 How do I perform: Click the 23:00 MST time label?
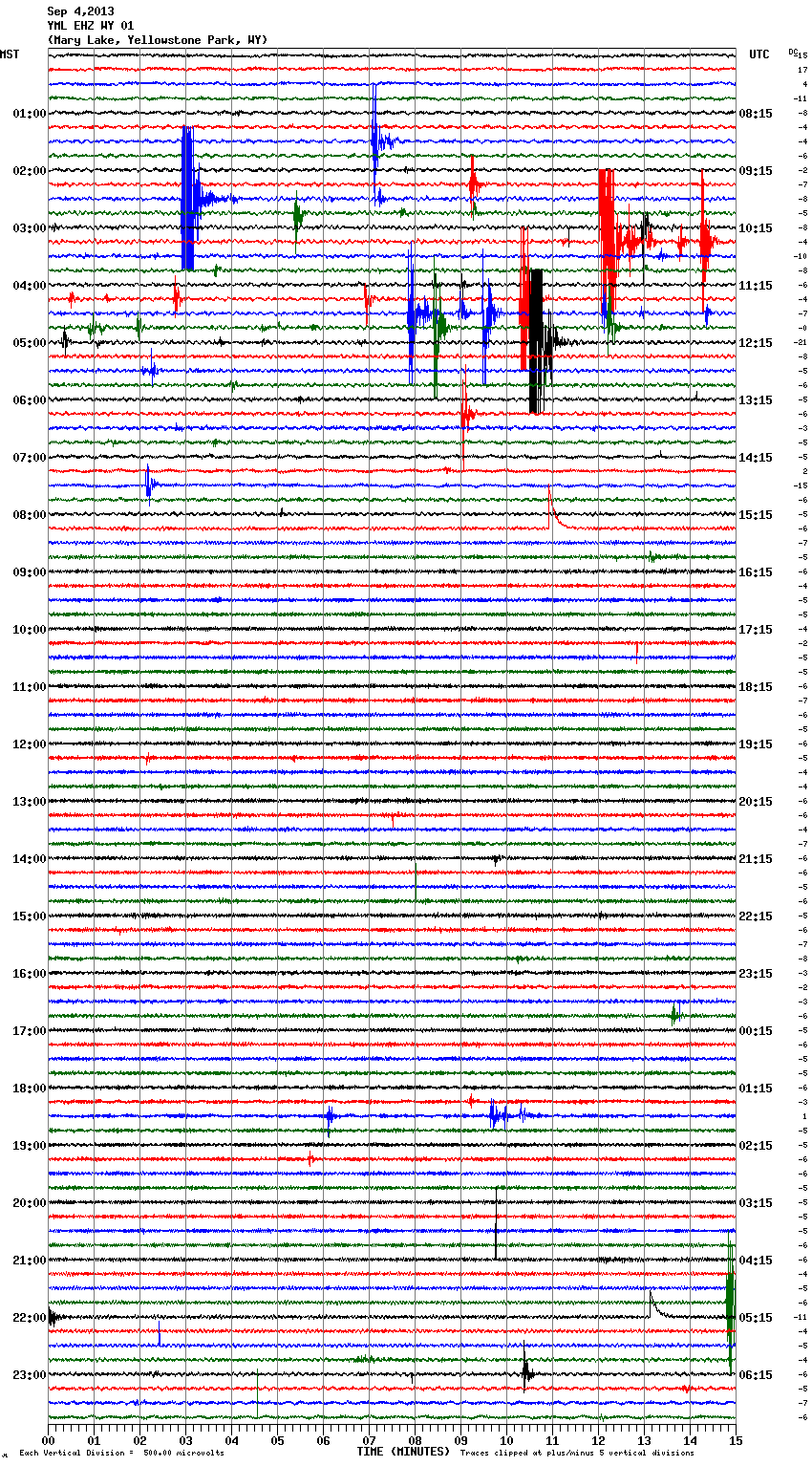click(x=29, y=1375)
